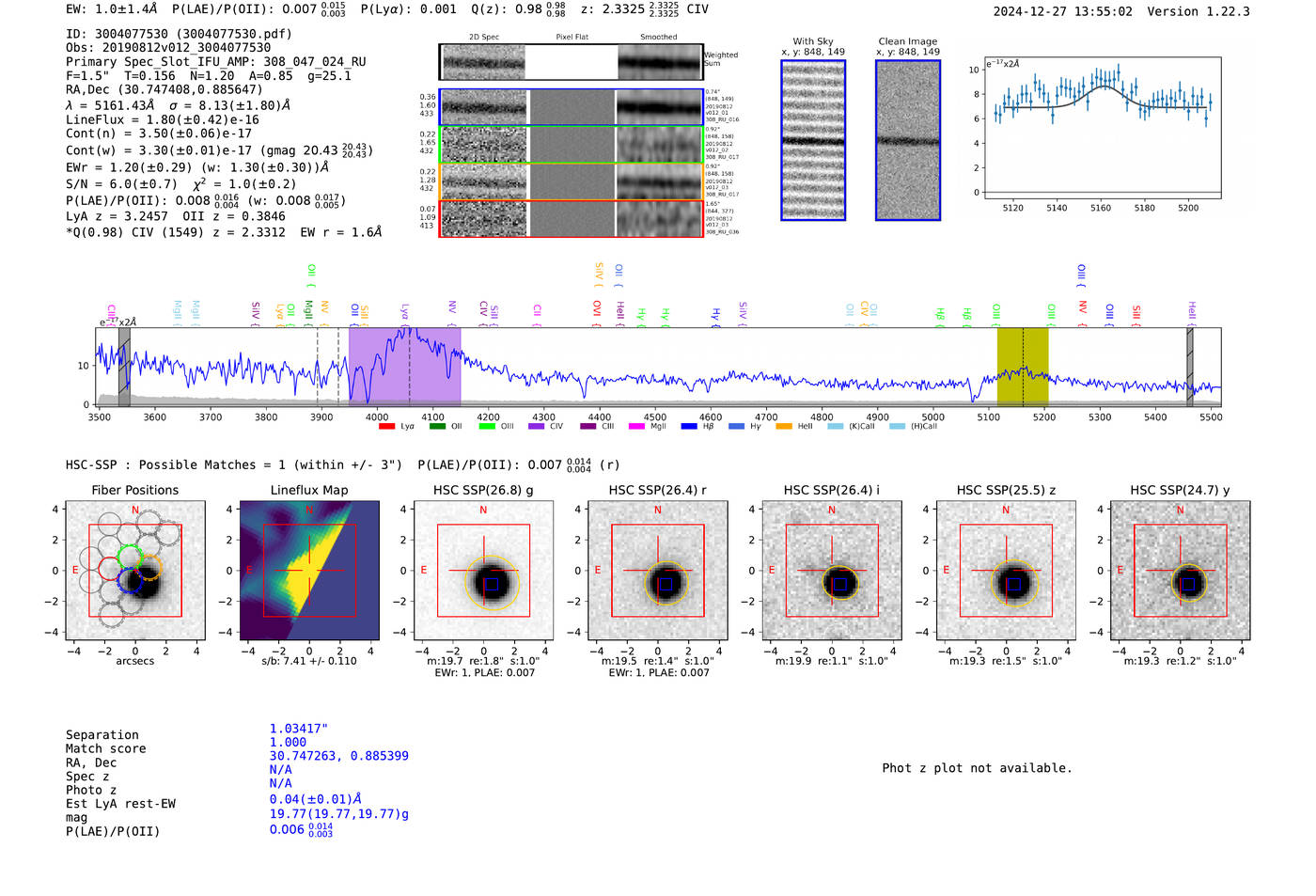Select the CIII legend swatch
This screenshot has height=896, width=1316.
588,427
